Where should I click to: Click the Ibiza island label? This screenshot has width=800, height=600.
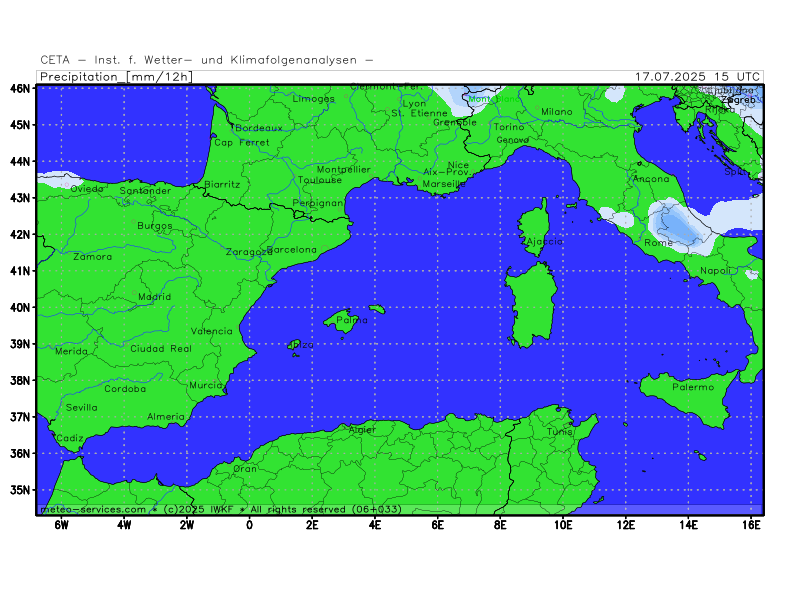pos(302,344)
